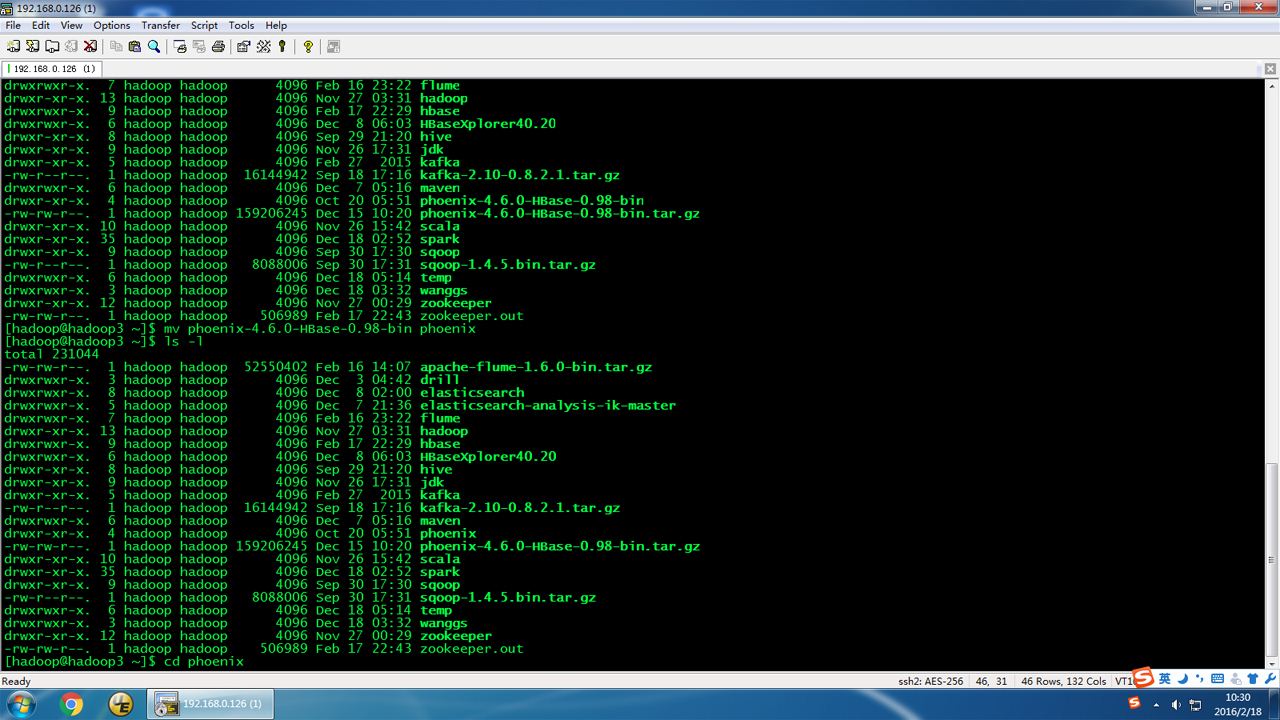Toggle the moon half-width icon on IME bar
This screenshot has width=1280, height=720.
tap(1181, 679)
